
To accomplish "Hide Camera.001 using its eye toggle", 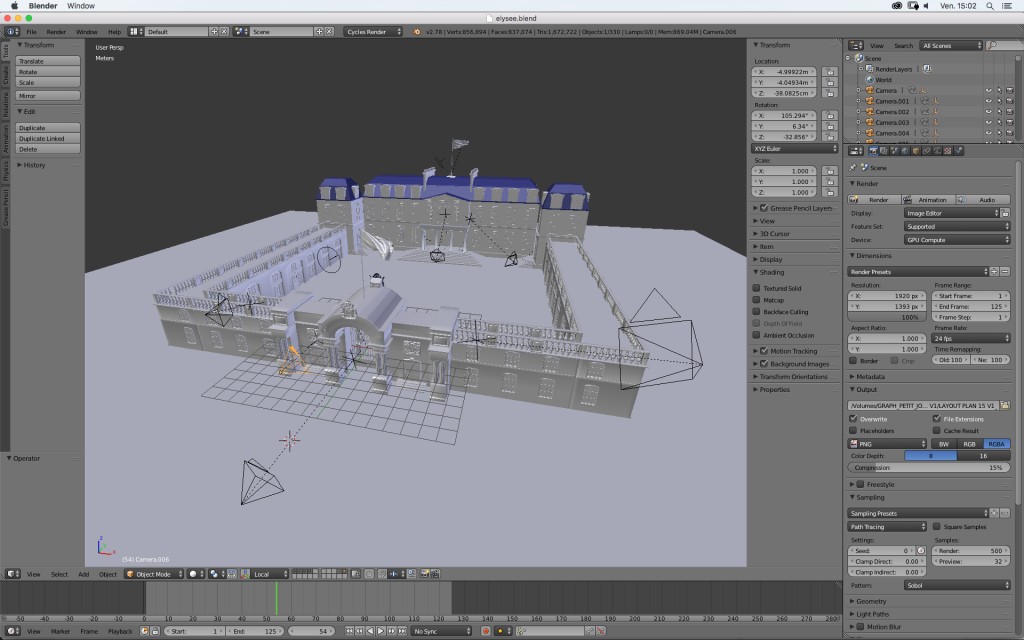I will [988, 101].
